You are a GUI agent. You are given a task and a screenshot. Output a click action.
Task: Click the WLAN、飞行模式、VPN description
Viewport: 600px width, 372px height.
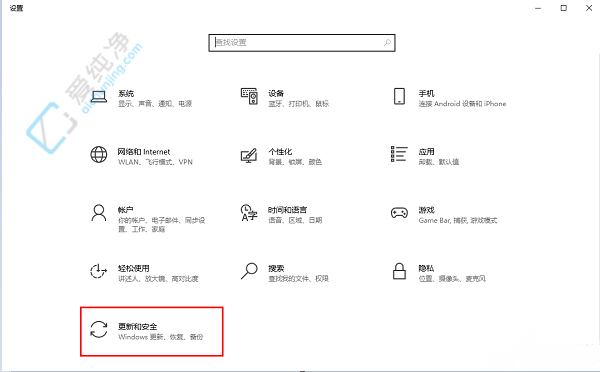pos(155,162)
